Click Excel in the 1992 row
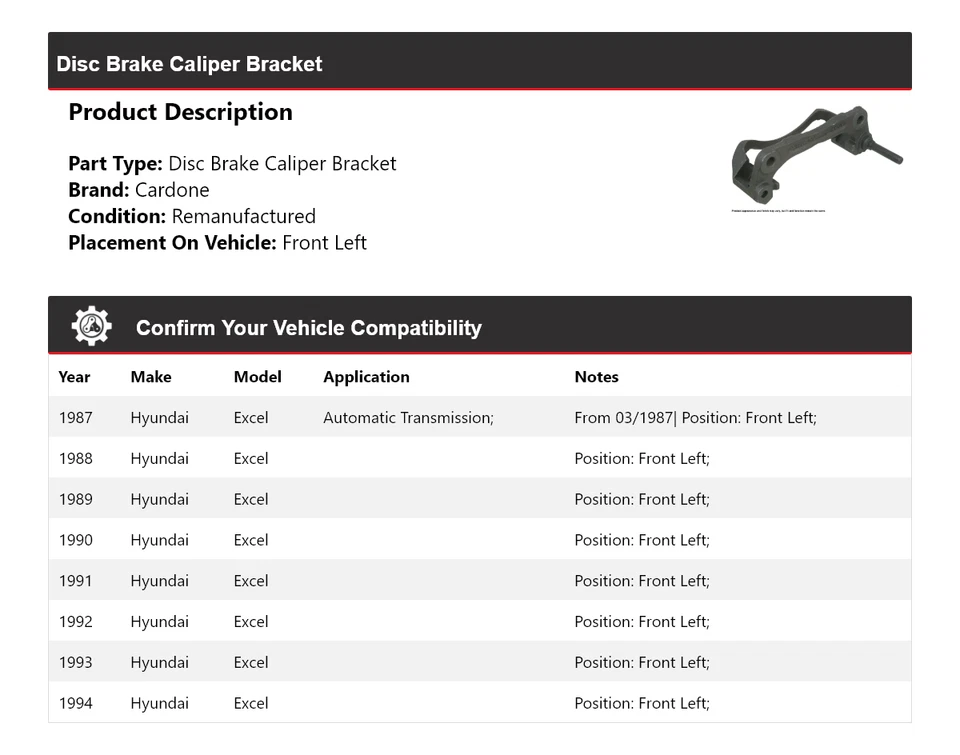 click(x=251, y=622)
